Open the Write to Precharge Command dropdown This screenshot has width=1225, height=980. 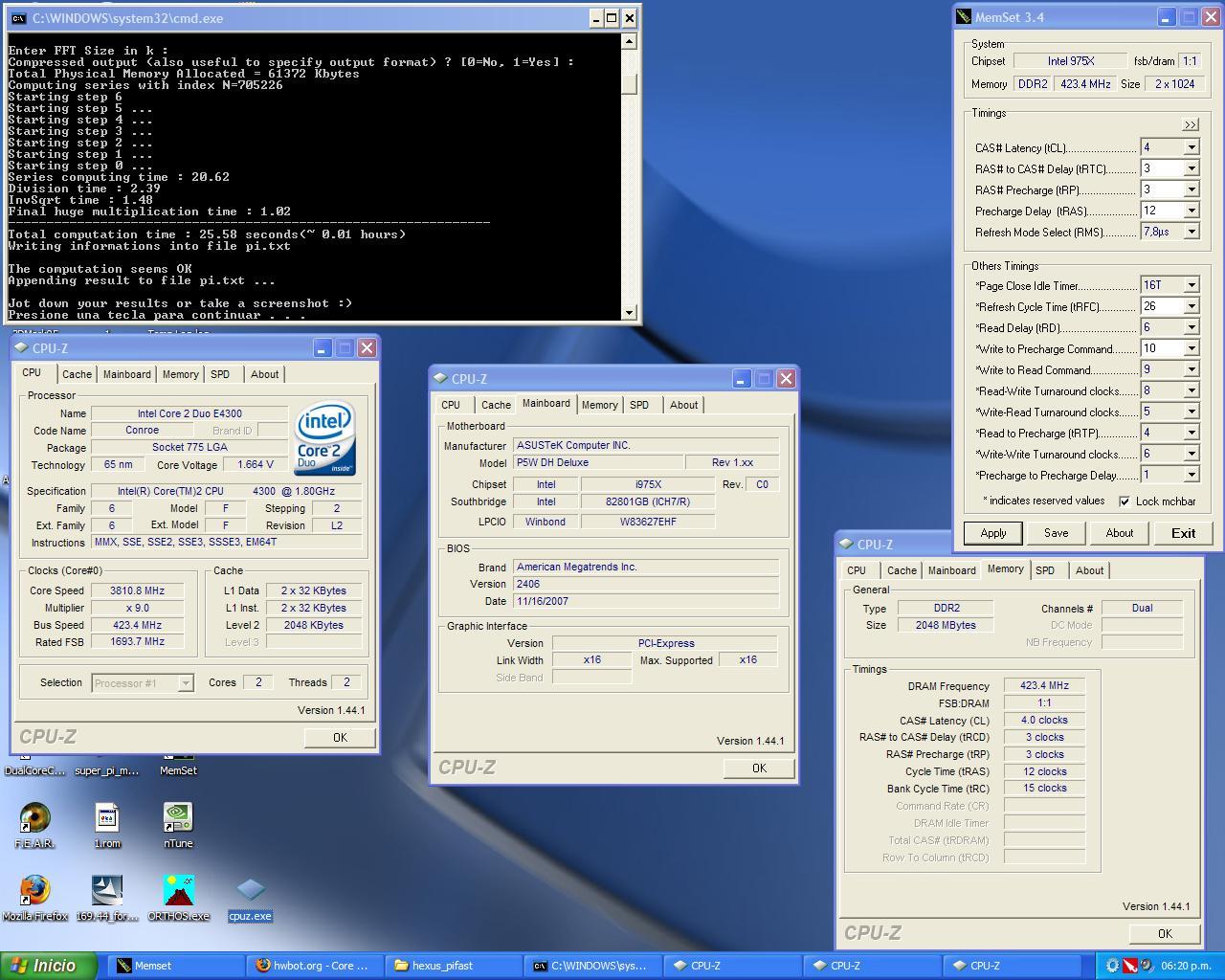click(x=1192, y=348)
